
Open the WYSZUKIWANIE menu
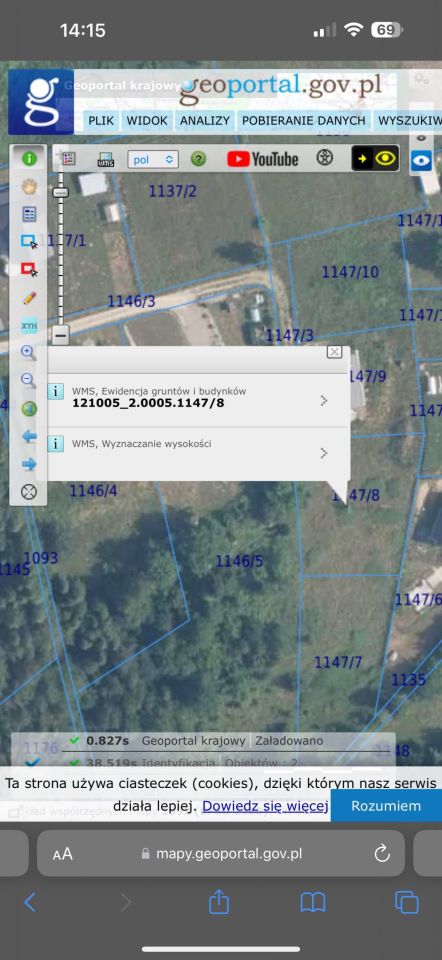pyautogui.click(x=409, y=121)
